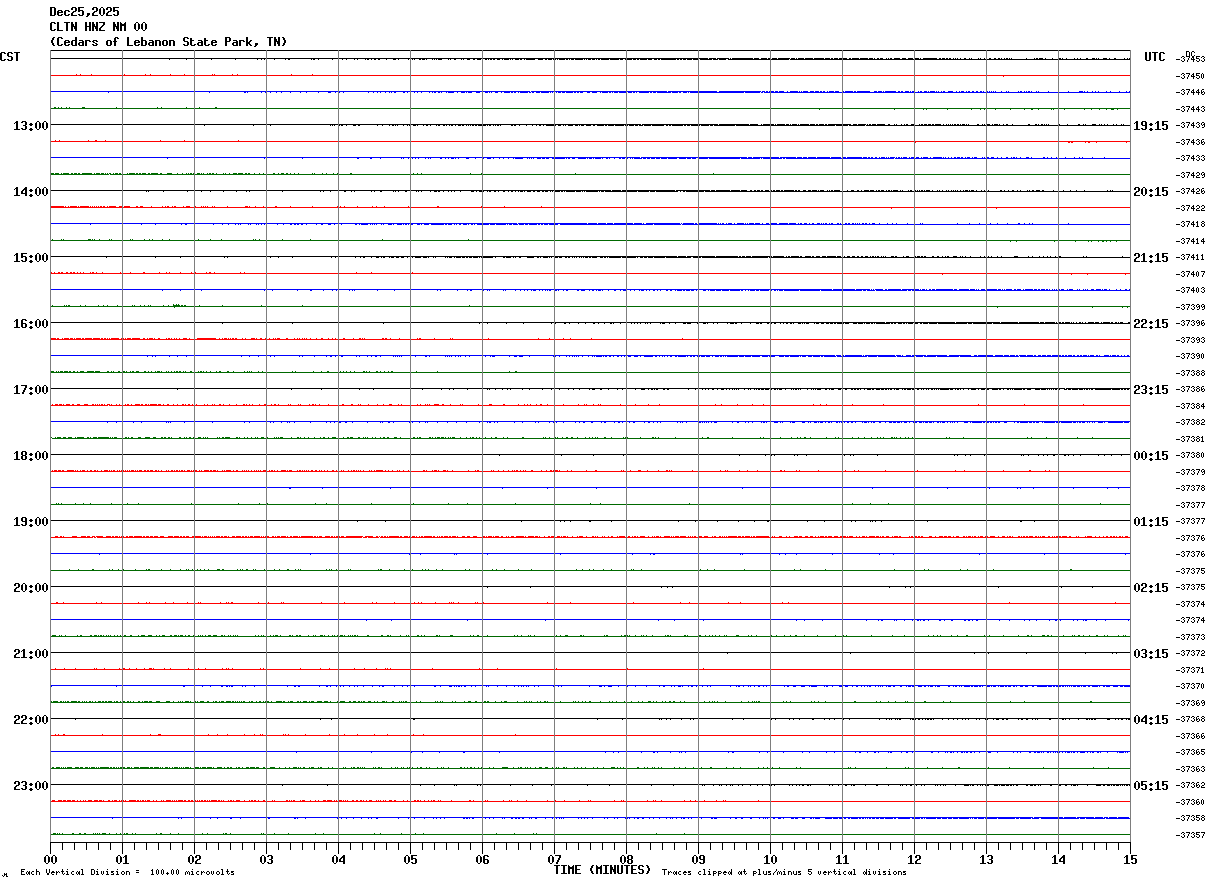Click the 20:15 UTC time label
Image resolution: width=1210 pixels, height=886 pixels.
pyautogui.click(x=1150, y=192)
